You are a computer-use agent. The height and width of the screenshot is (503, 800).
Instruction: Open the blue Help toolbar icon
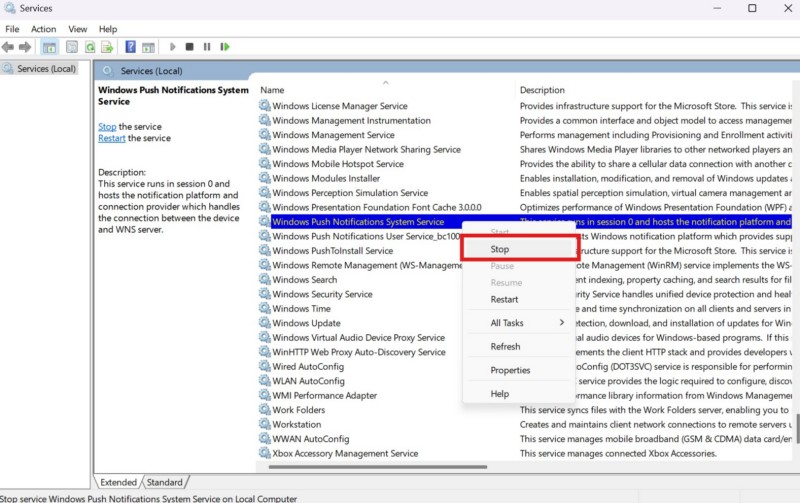pyautogui.click(x=130, y=47)
